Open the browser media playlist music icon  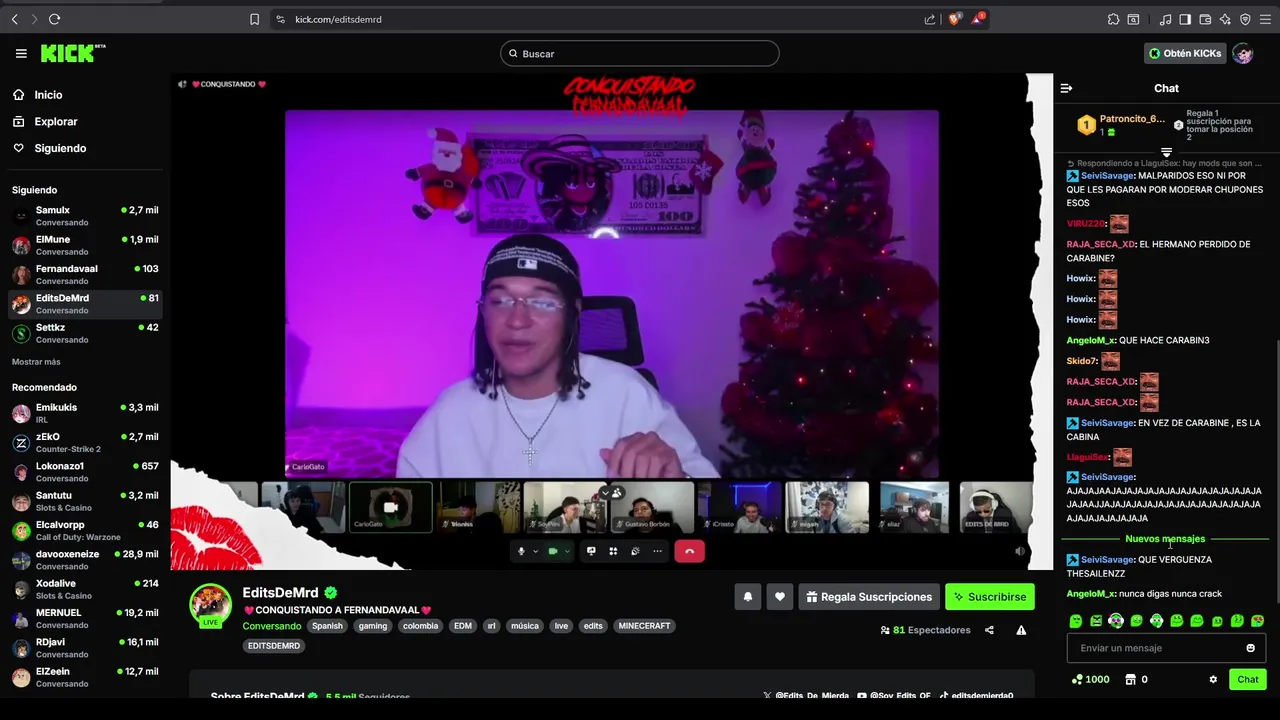(x=1165, y=19)
